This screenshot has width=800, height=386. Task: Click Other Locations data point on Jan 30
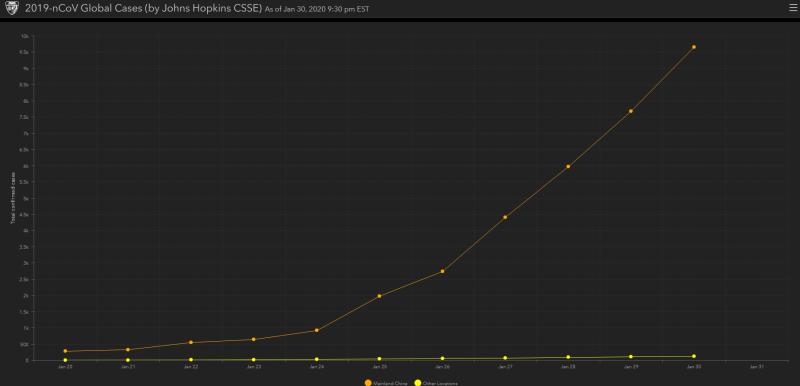(x=694, y=356)
